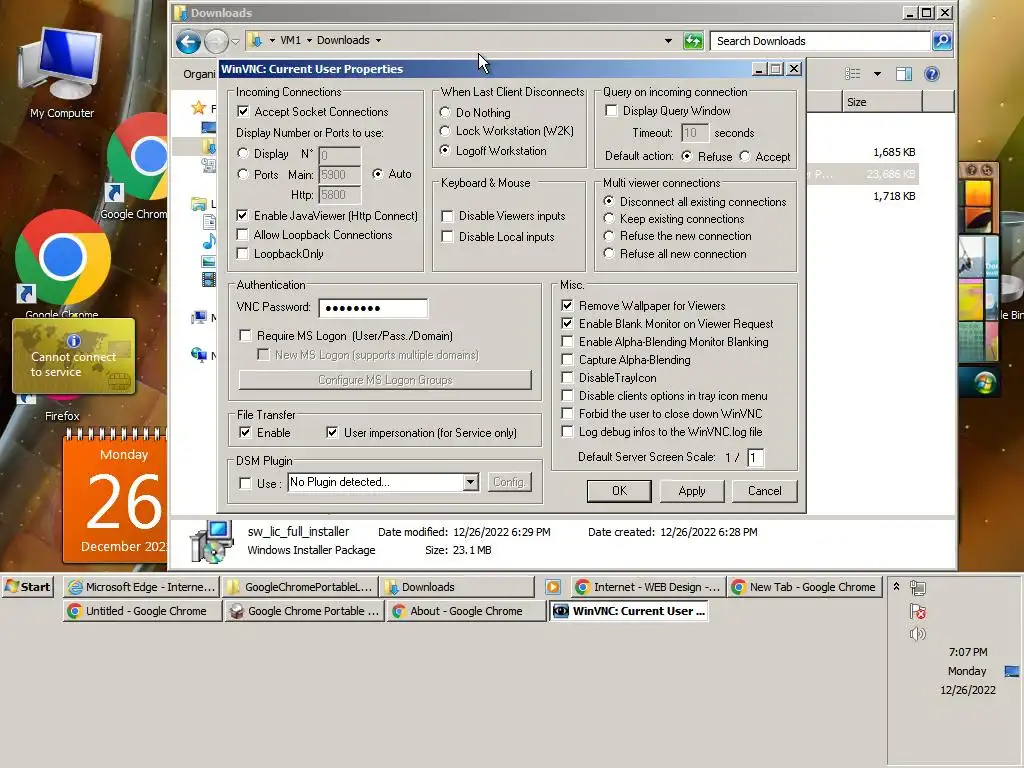The image size is (1024, 768).
Task: Click the calendar gadget showing Monday 26
Action: (x=115, y=496)
